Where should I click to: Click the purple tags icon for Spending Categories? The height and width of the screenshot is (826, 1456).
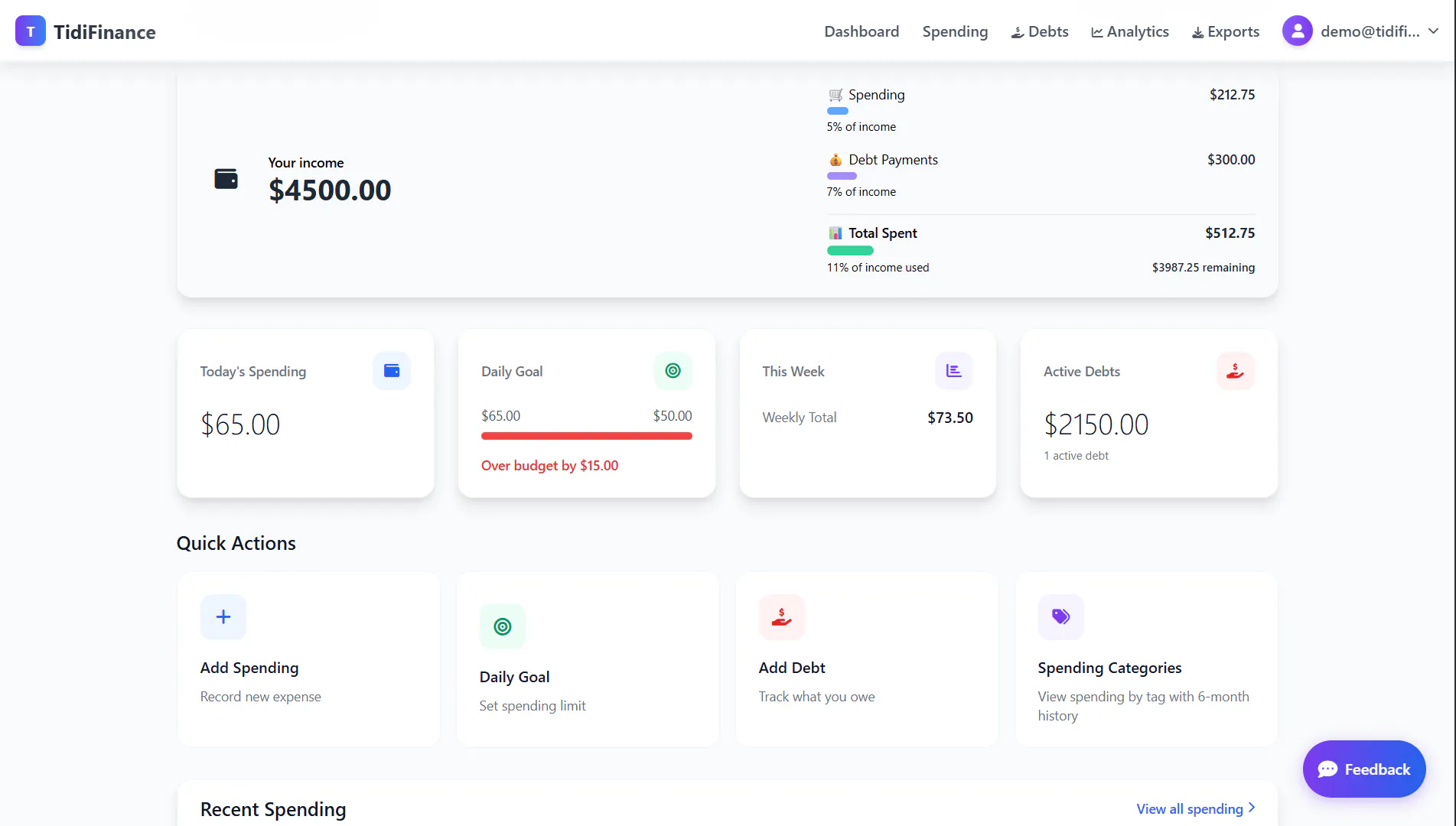pos(1061,617)
